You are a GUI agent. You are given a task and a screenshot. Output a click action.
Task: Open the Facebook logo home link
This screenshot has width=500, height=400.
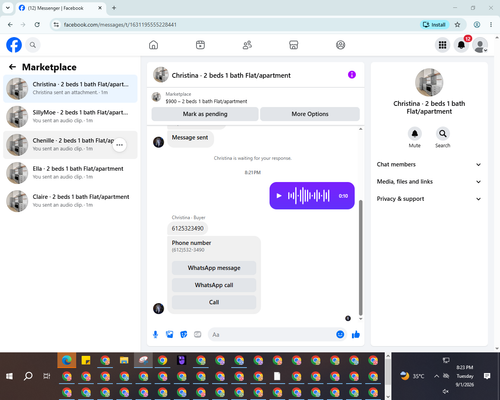point(14,45)
